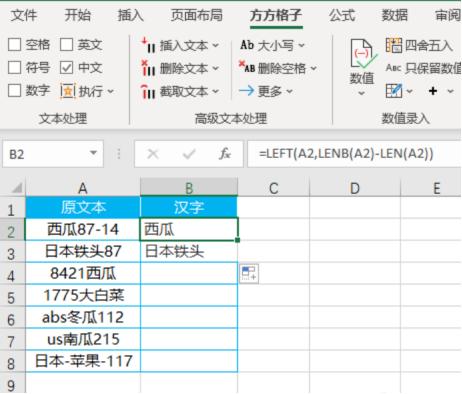Image resolution: width=462 pixels, height=394 pixels.
Task: Open the 截取文本 dropdown arrow
Action: [216, 91]
